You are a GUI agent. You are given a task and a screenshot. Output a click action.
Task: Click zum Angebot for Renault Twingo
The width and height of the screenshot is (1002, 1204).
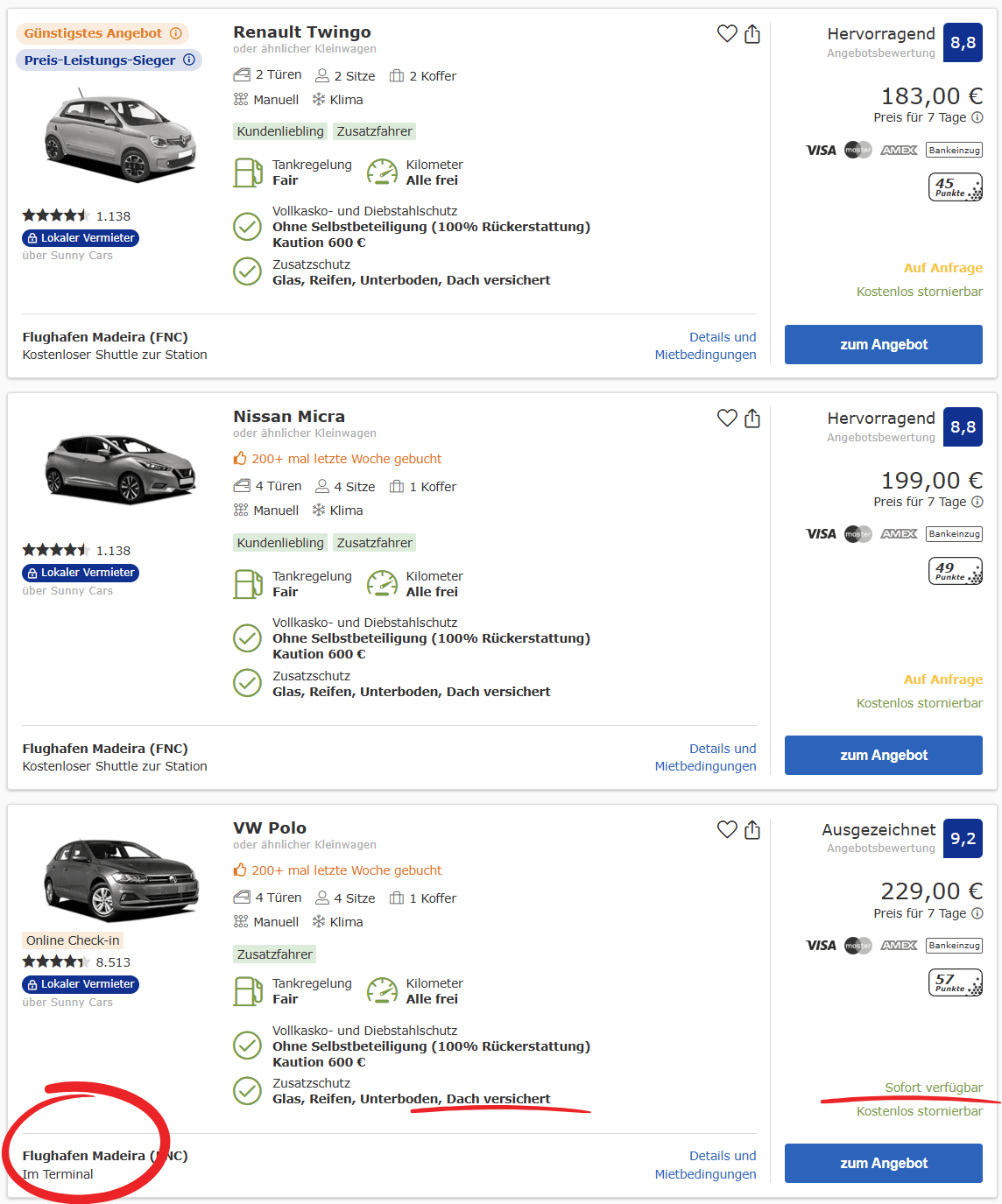pos(883,344)
